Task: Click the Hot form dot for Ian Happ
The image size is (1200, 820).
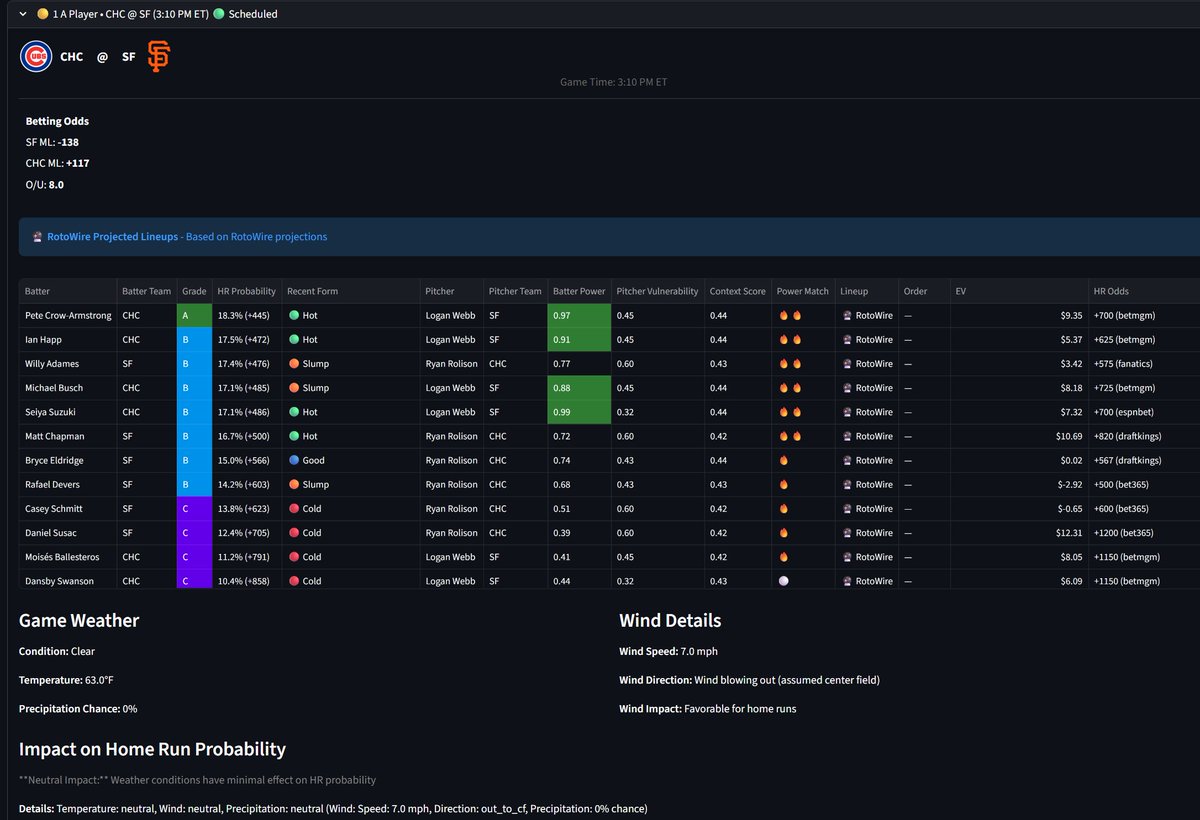Action: point(293,339)
